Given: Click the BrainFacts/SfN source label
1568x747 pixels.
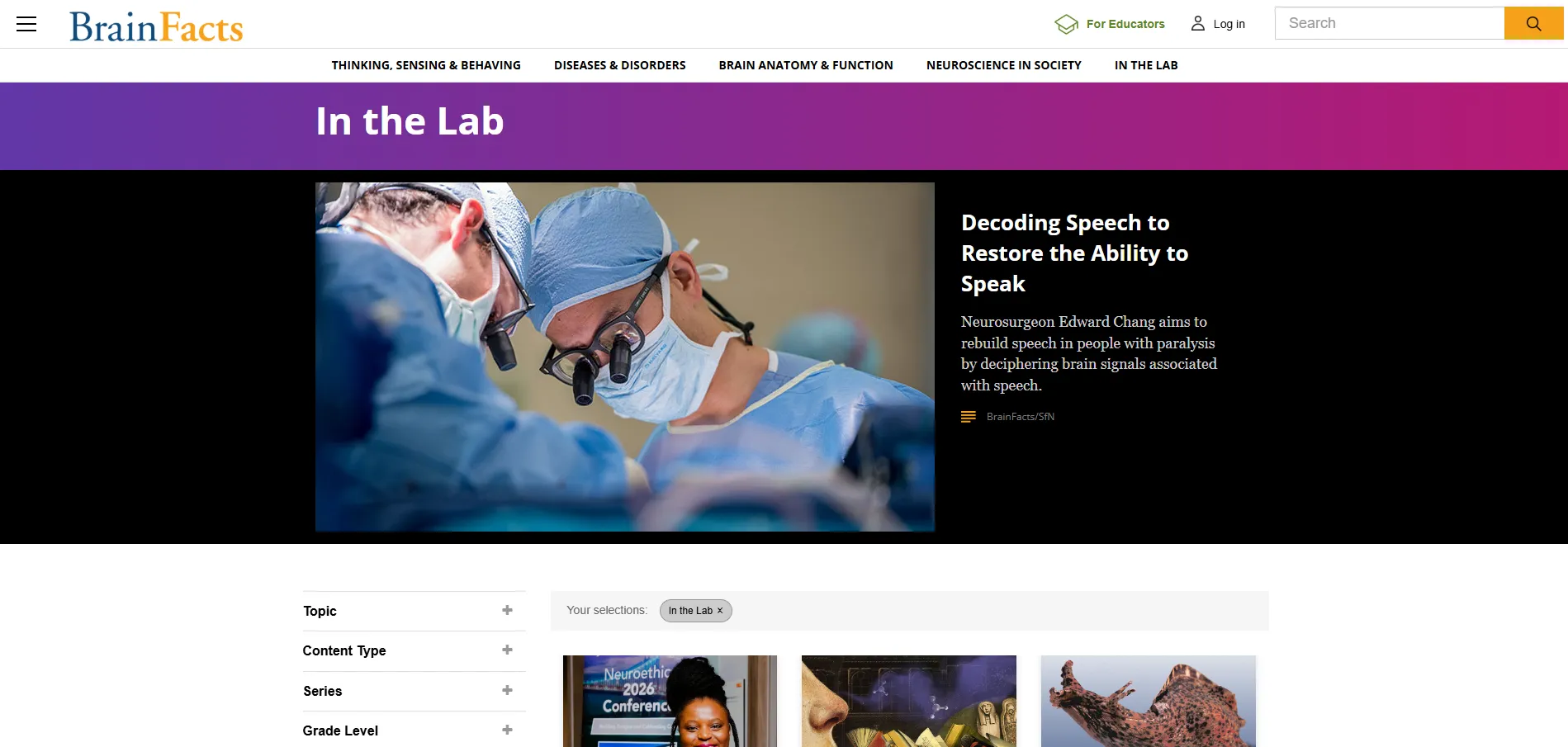Looking at the screenshot, I should pyautogui.click(x=1021, y=417).
